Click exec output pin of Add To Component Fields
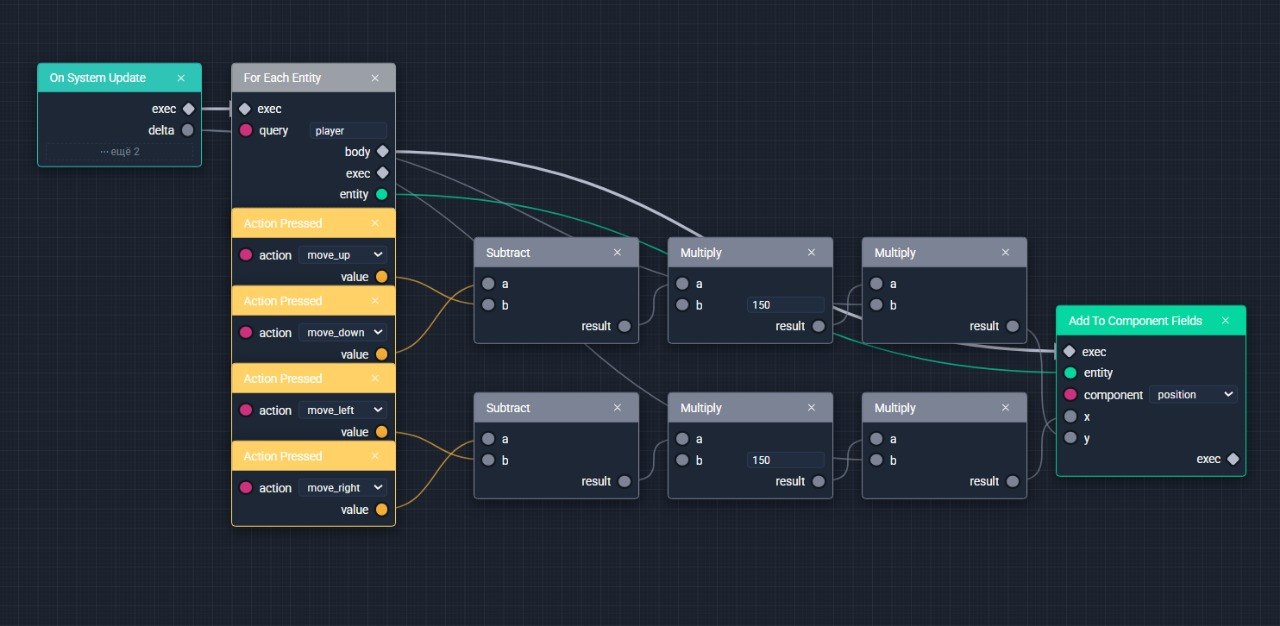1280x626 pixels. [x=1233, y=459]
